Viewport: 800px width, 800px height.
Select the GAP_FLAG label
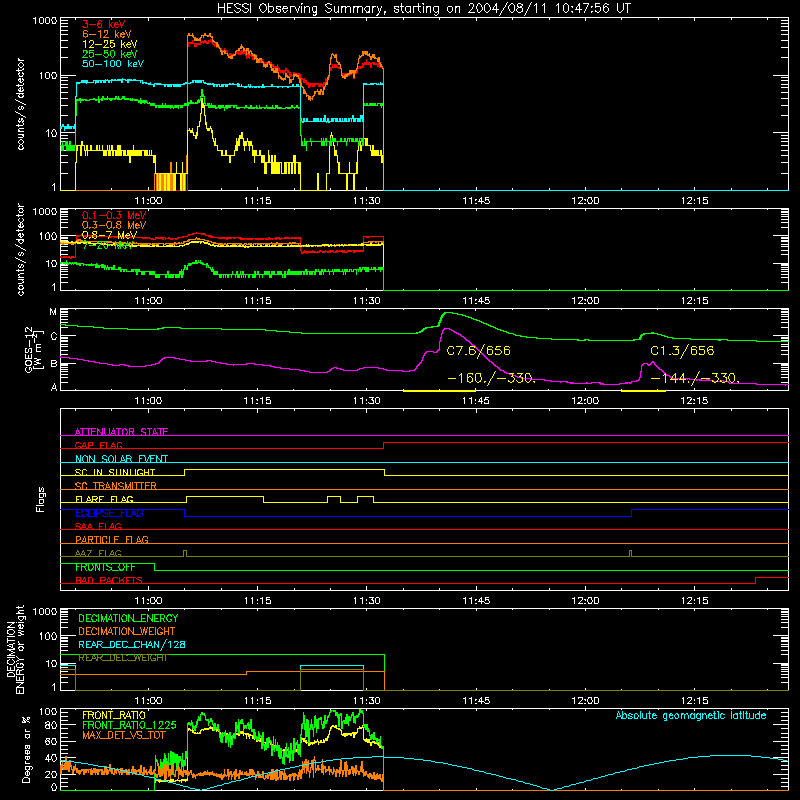[x=99, y=445]
